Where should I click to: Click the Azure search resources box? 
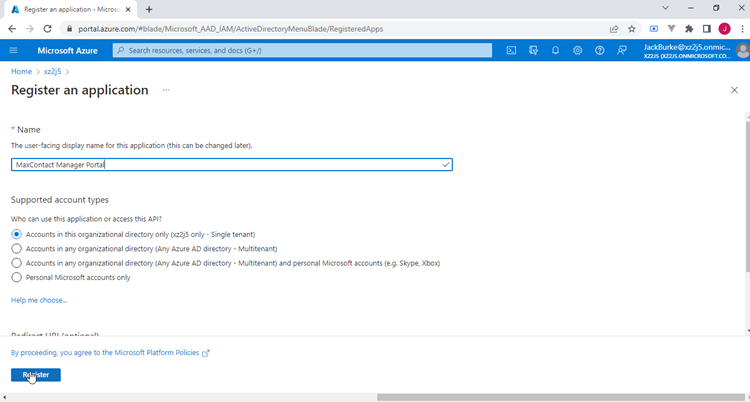point(302,50)
